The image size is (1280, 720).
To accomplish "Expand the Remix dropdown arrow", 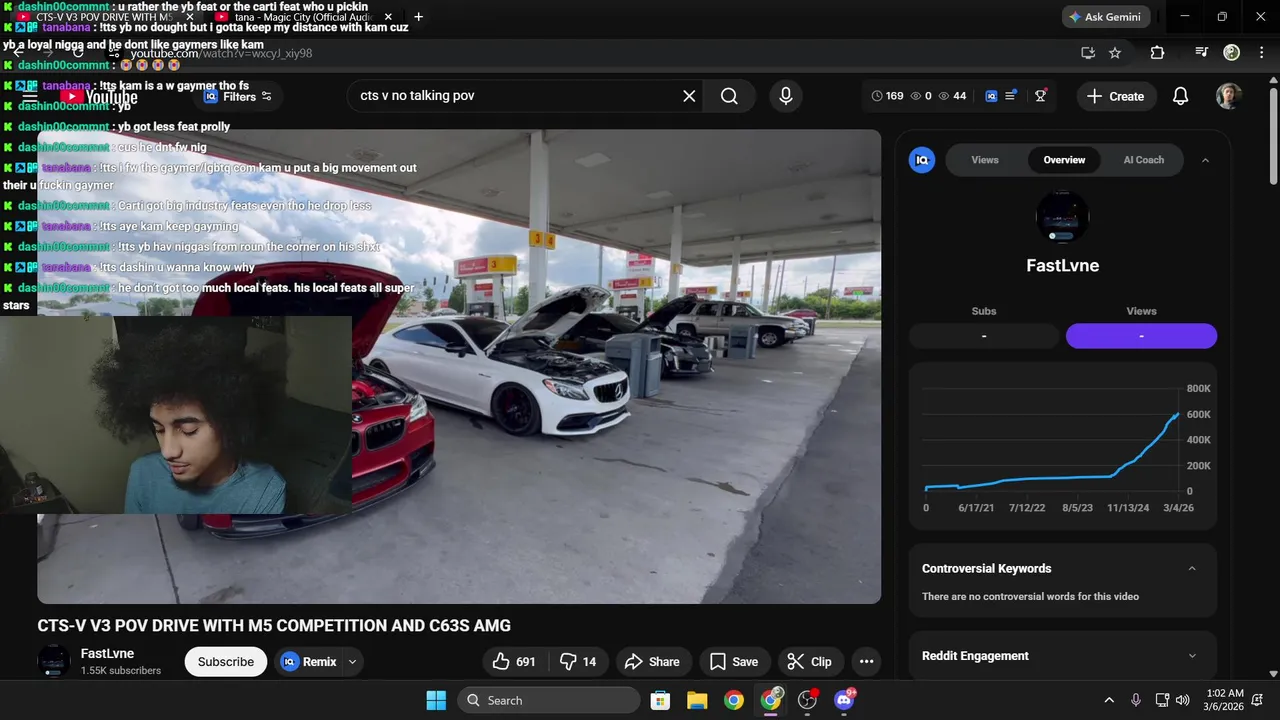I will click(x=352, y=662).
